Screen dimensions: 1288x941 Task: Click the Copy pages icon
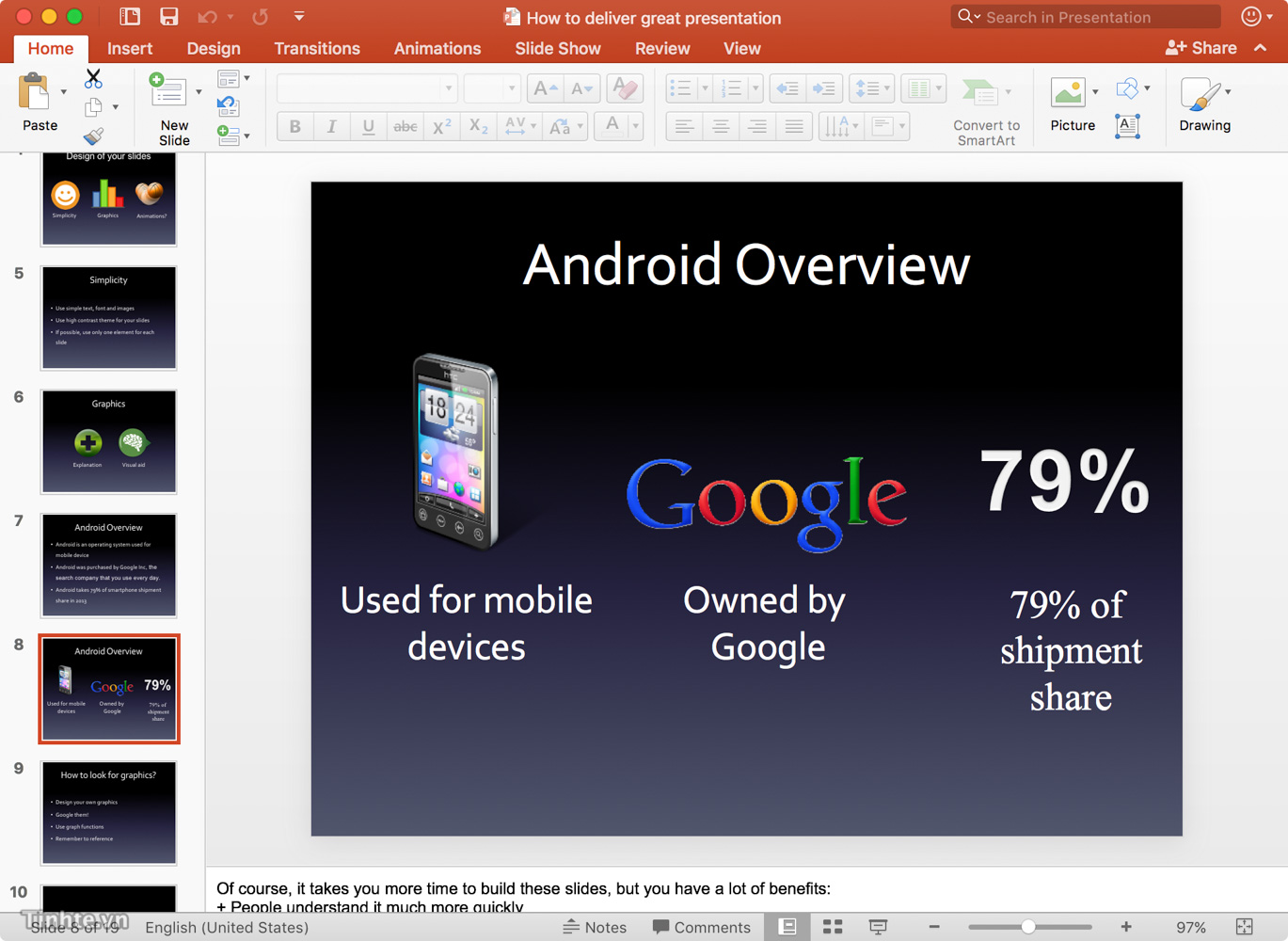coord(93,107)
